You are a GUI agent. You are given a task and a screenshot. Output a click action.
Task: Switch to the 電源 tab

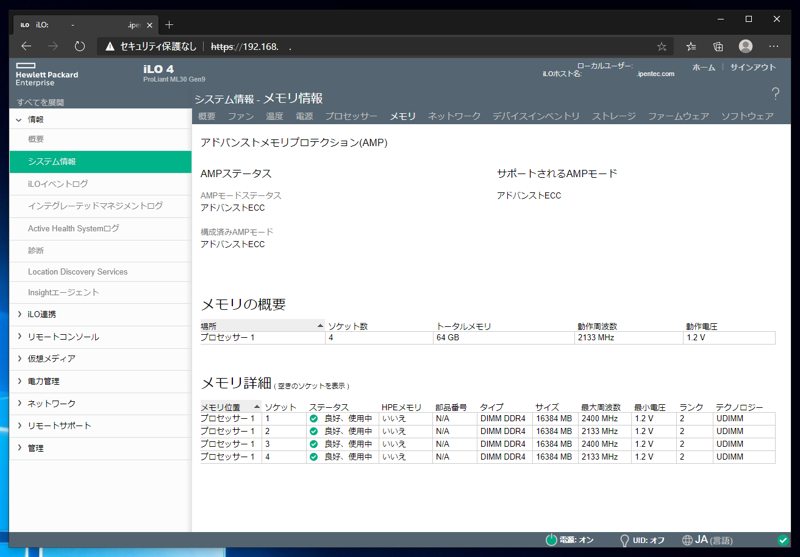point(305,116)
